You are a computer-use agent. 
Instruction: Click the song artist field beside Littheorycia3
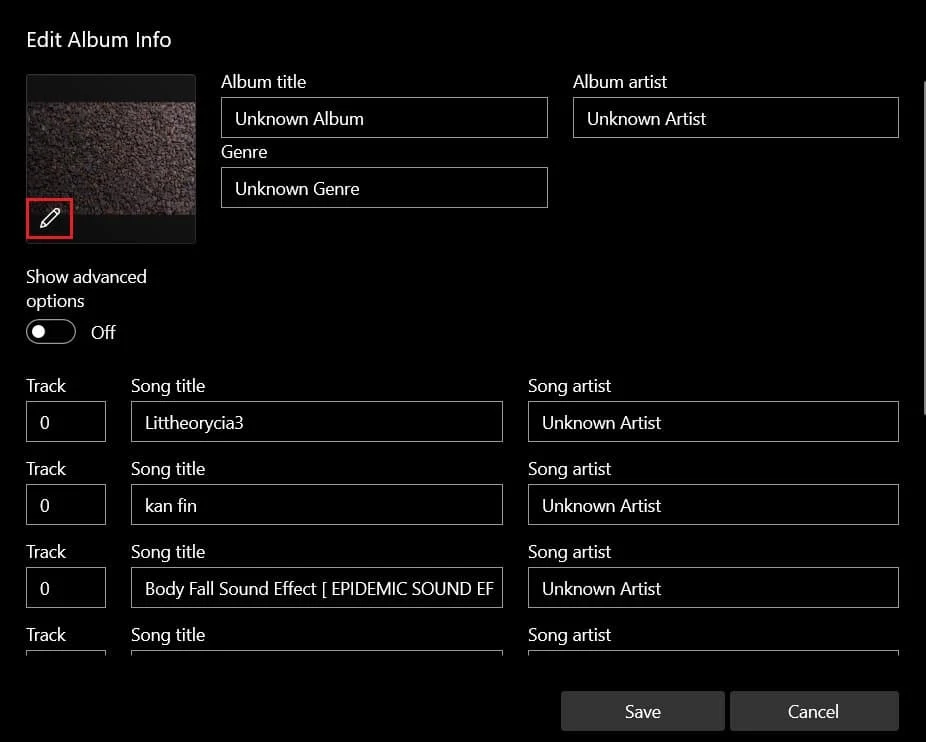pyautogui.click(x=712, y=422)
